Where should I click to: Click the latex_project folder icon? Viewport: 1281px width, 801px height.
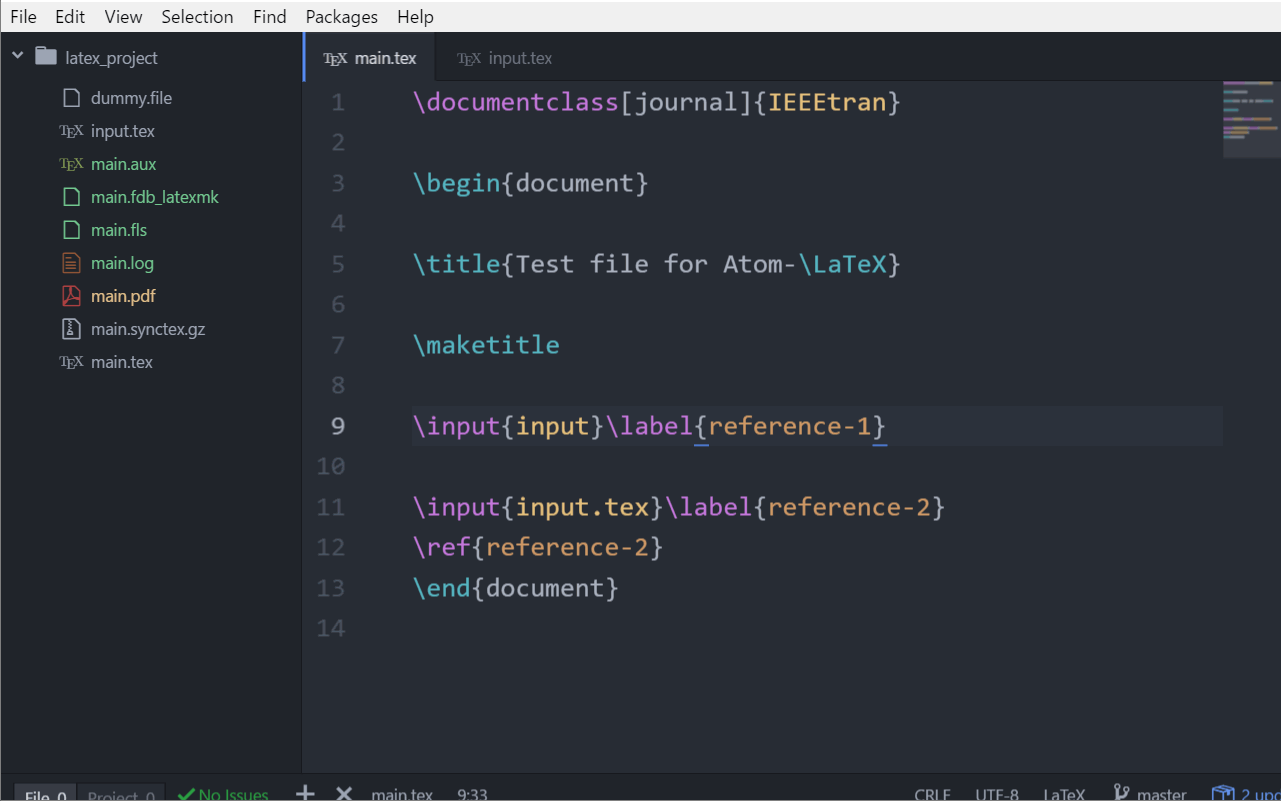click(x=46, y=56)
